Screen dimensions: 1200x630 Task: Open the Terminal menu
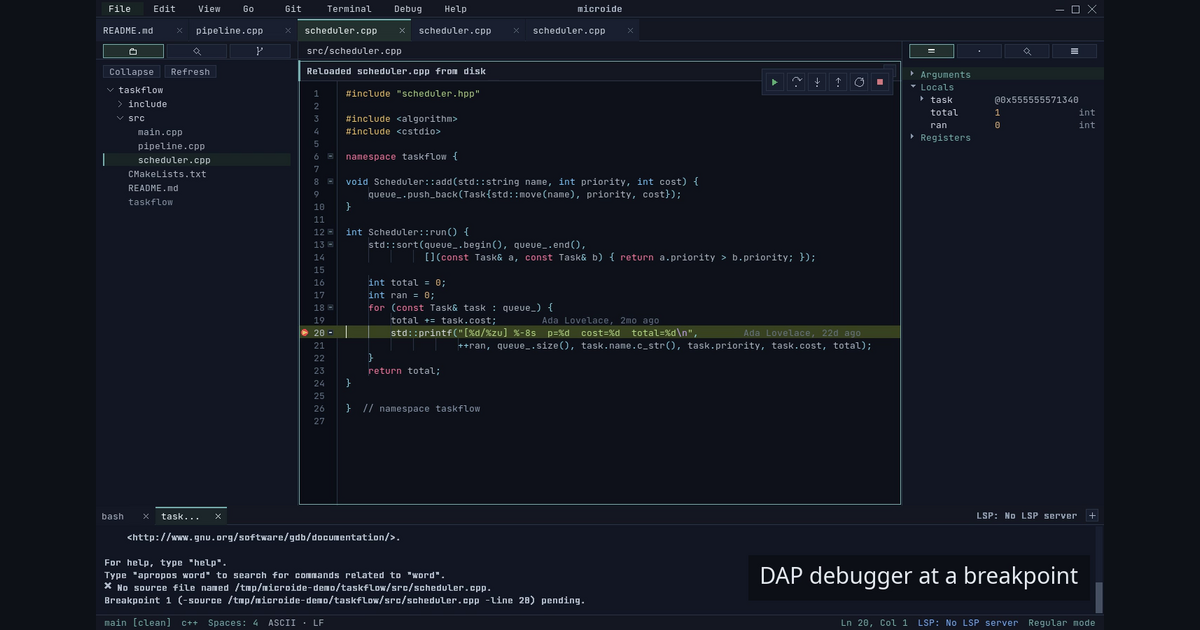click(x=349, y=9)
